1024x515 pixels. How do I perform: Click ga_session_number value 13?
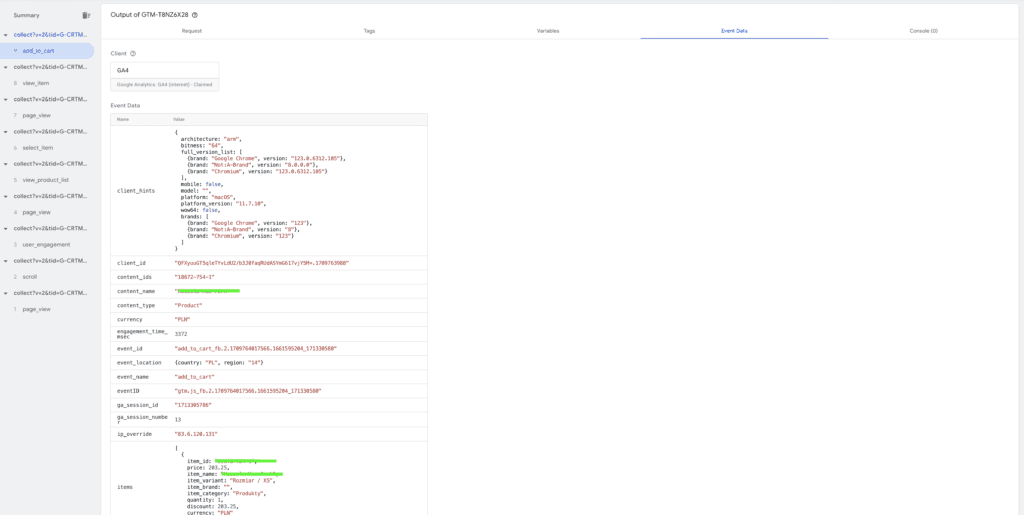click(x=178, y=420)
